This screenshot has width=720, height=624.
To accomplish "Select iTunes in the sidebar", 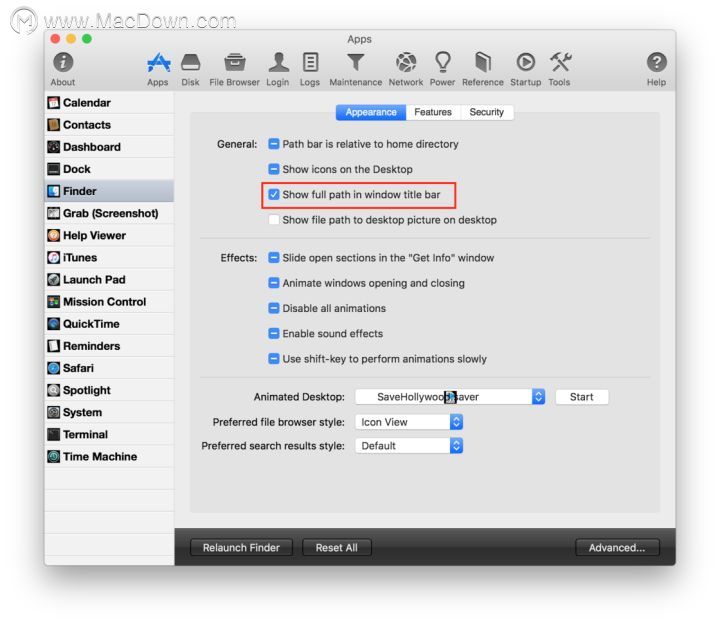I will pos(109,257).
